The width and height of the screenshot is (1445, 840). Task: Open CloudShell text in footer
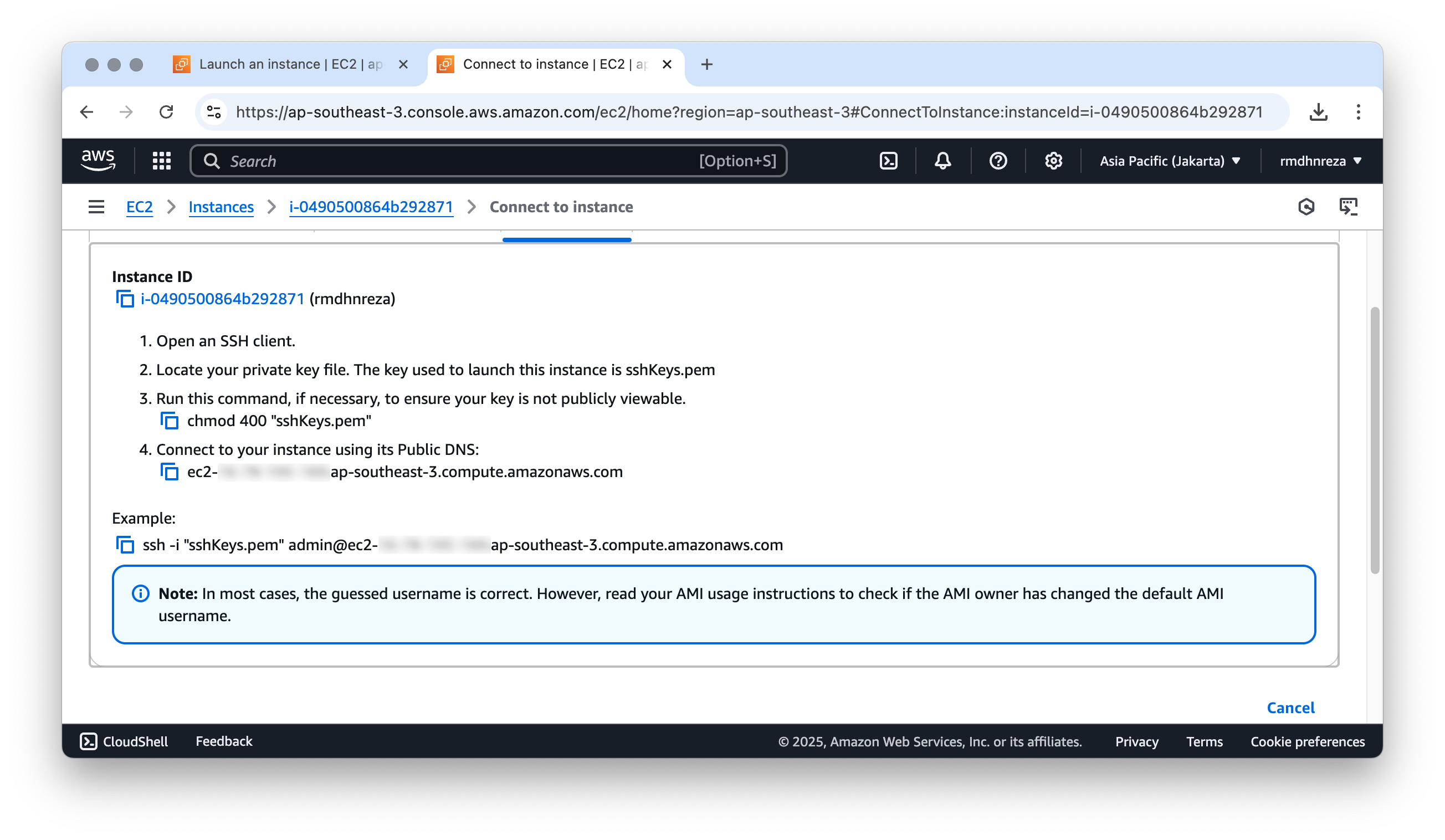(135, 742)
